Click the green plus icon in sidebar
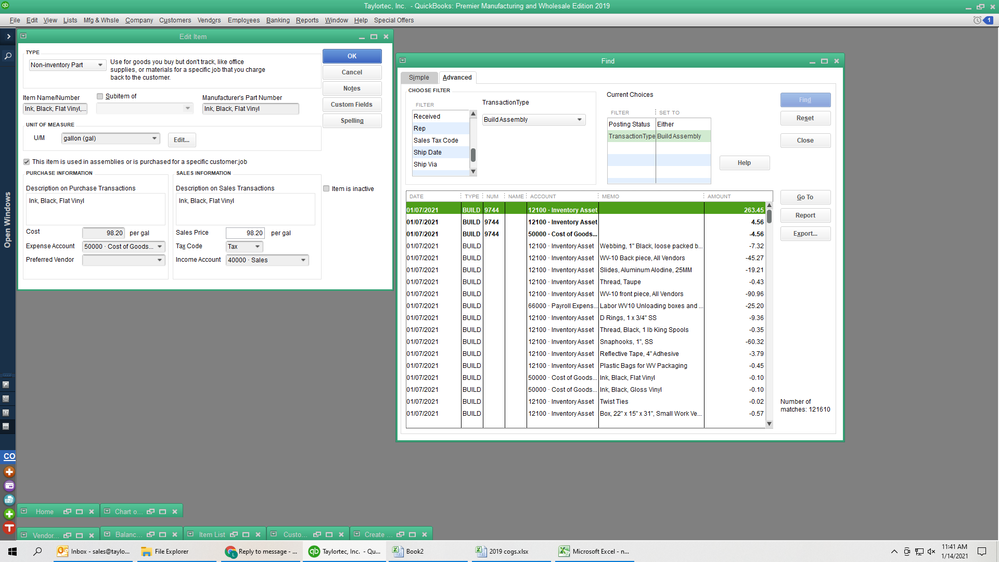 click(x=9, y=513)
